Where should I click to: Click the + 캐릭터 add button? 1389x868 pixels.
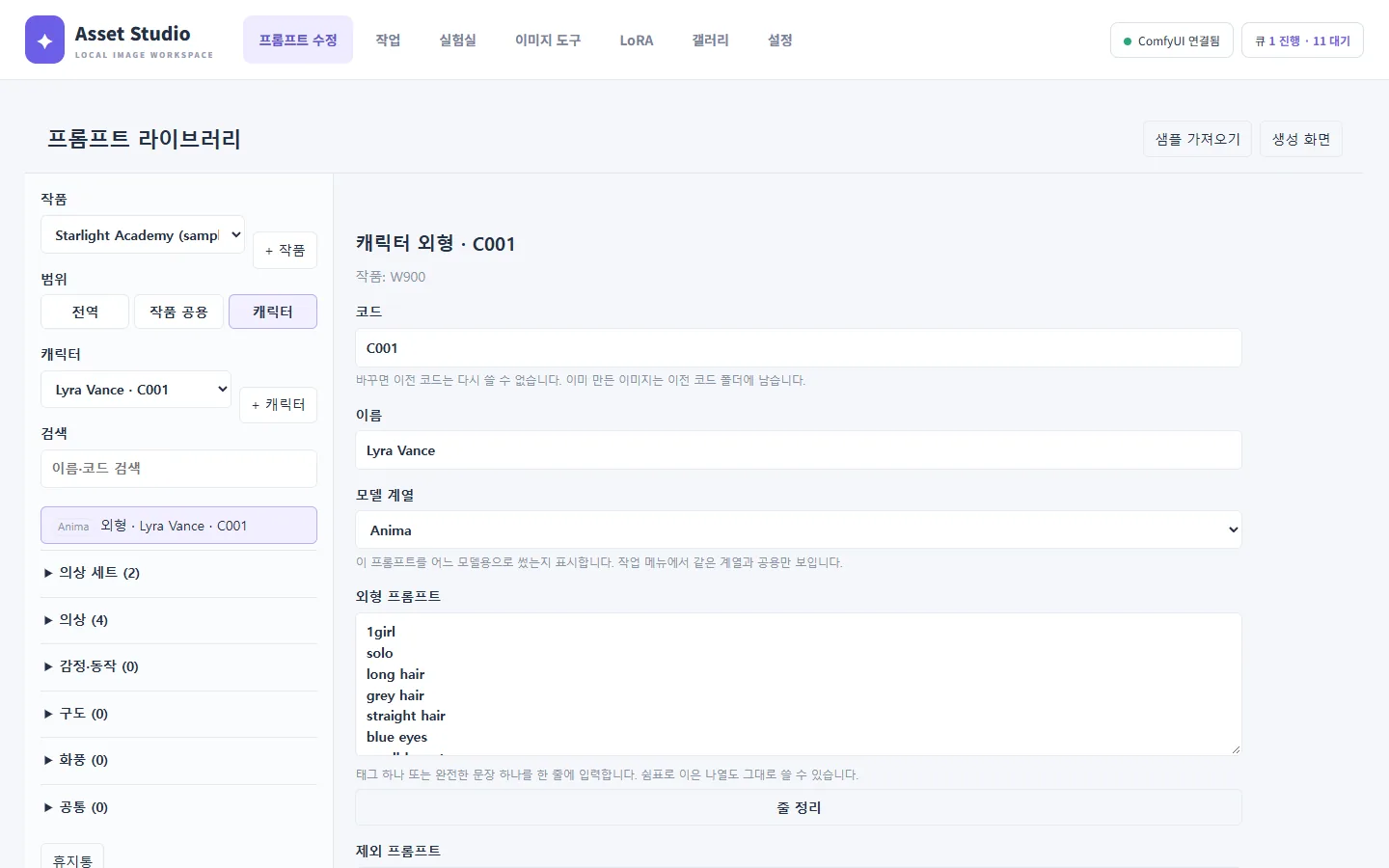[278, 404]
